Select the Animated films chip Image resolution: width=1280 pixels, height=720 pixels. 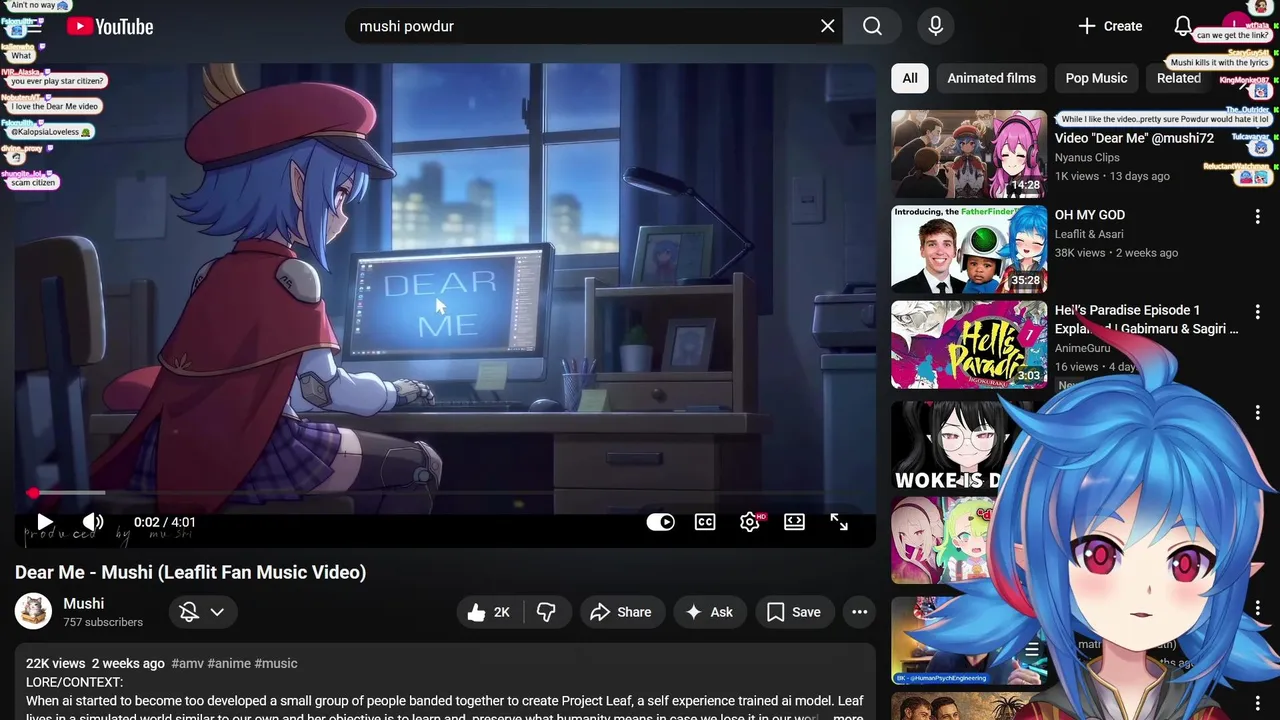pos(991,78)
